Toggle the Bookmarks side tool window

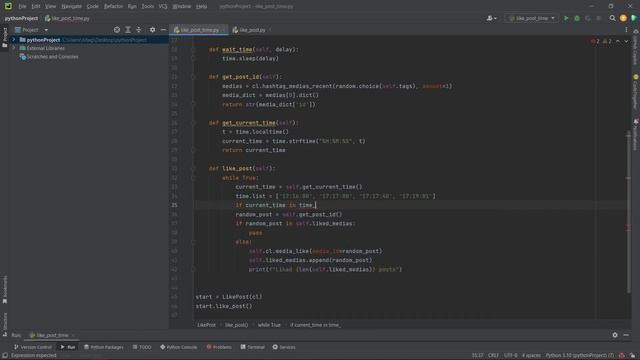pos(5,290)
